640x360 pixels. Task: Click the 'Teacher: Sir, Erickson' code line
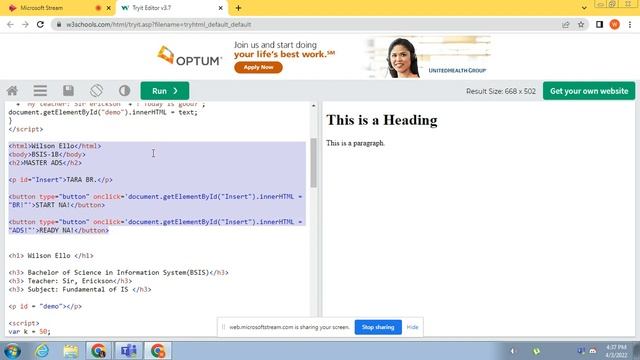[70, 281]
